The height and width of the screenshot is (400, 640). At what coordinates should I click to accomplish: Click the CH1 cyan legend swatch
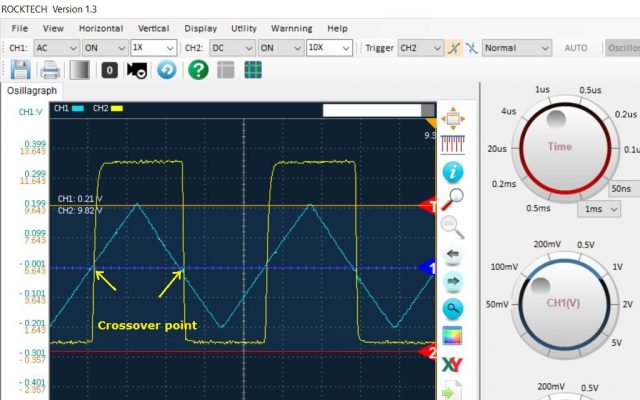[x=78, y=109]
